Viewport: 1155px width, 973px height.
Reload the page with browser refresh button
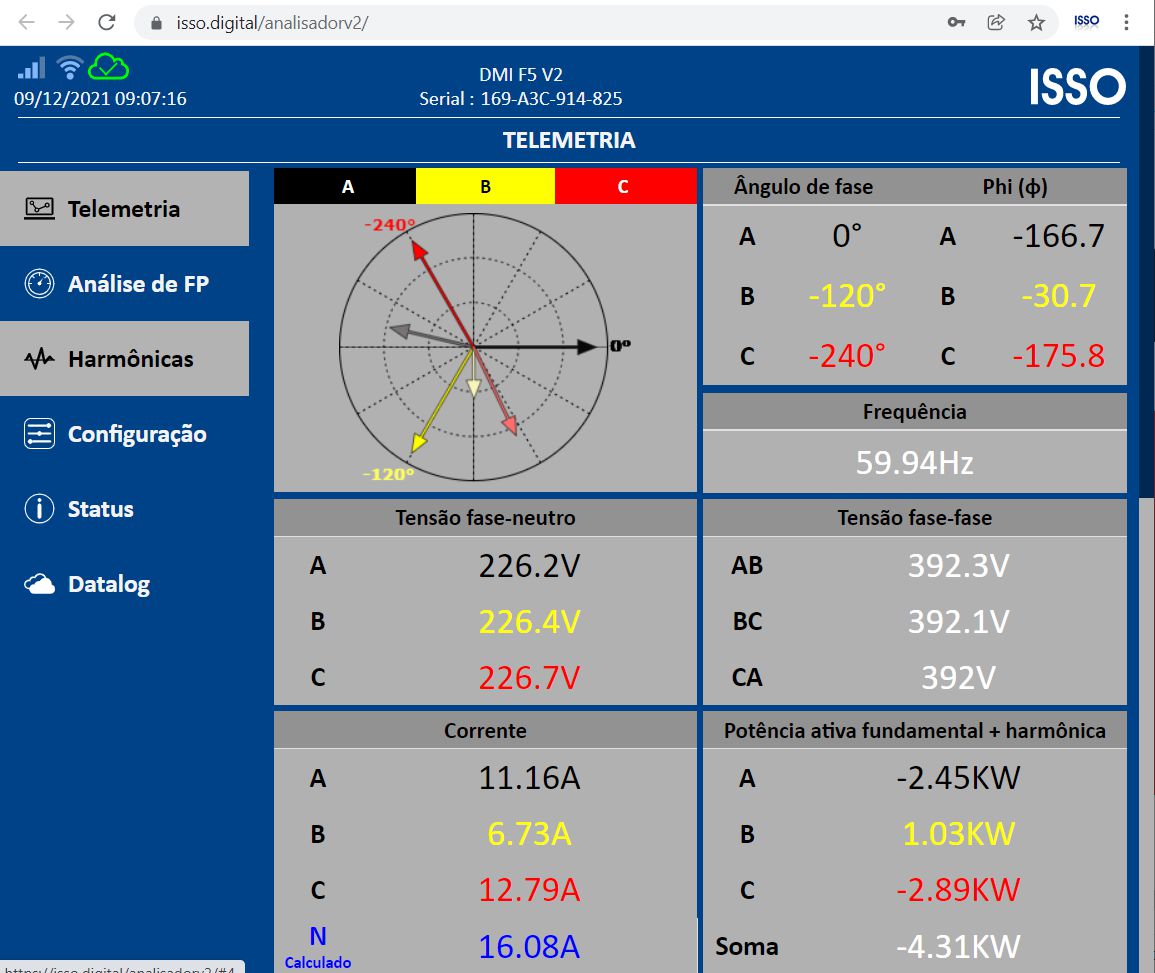[x=105, y=22]
